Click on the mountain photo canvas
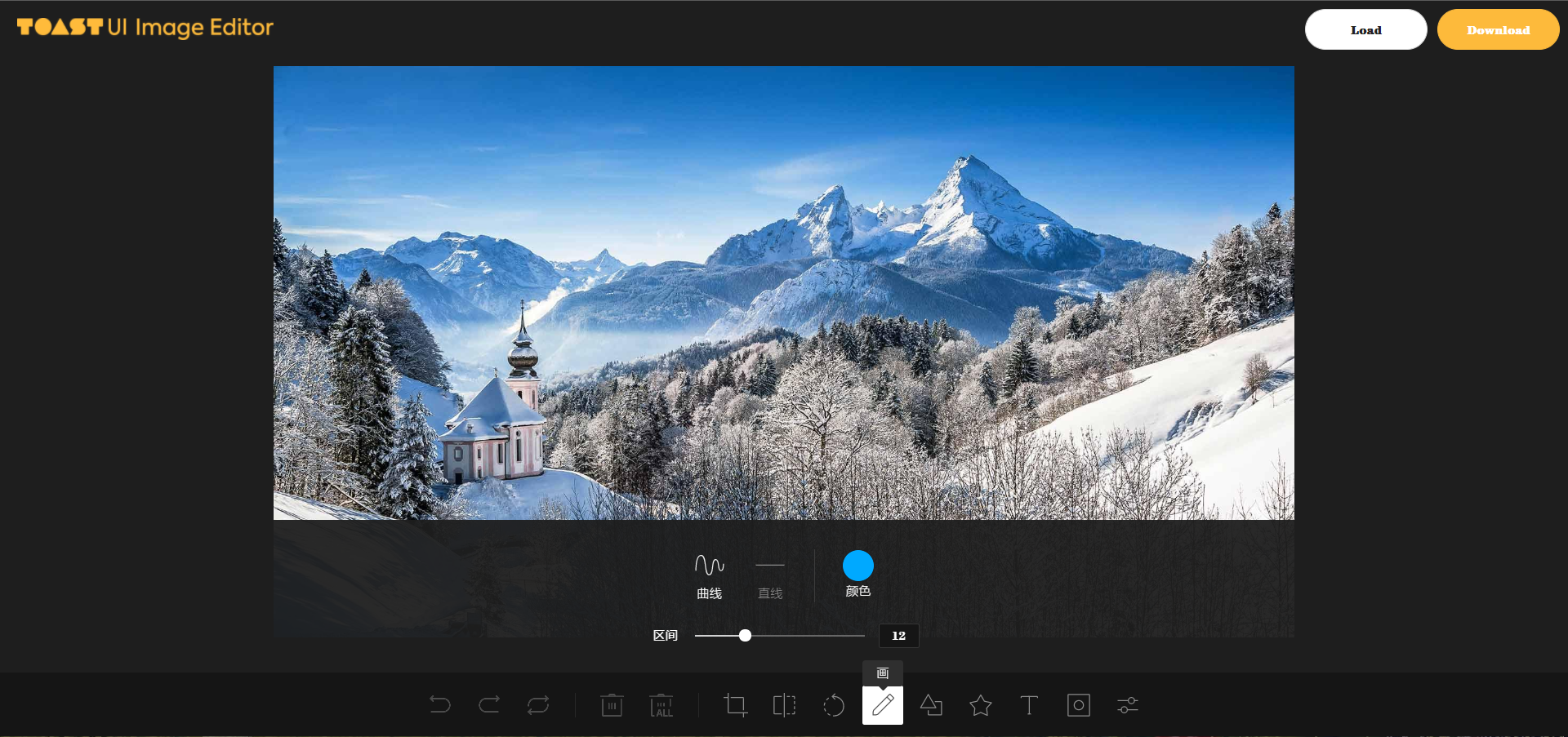This screenshot has width=1568, height=737. 784,293
